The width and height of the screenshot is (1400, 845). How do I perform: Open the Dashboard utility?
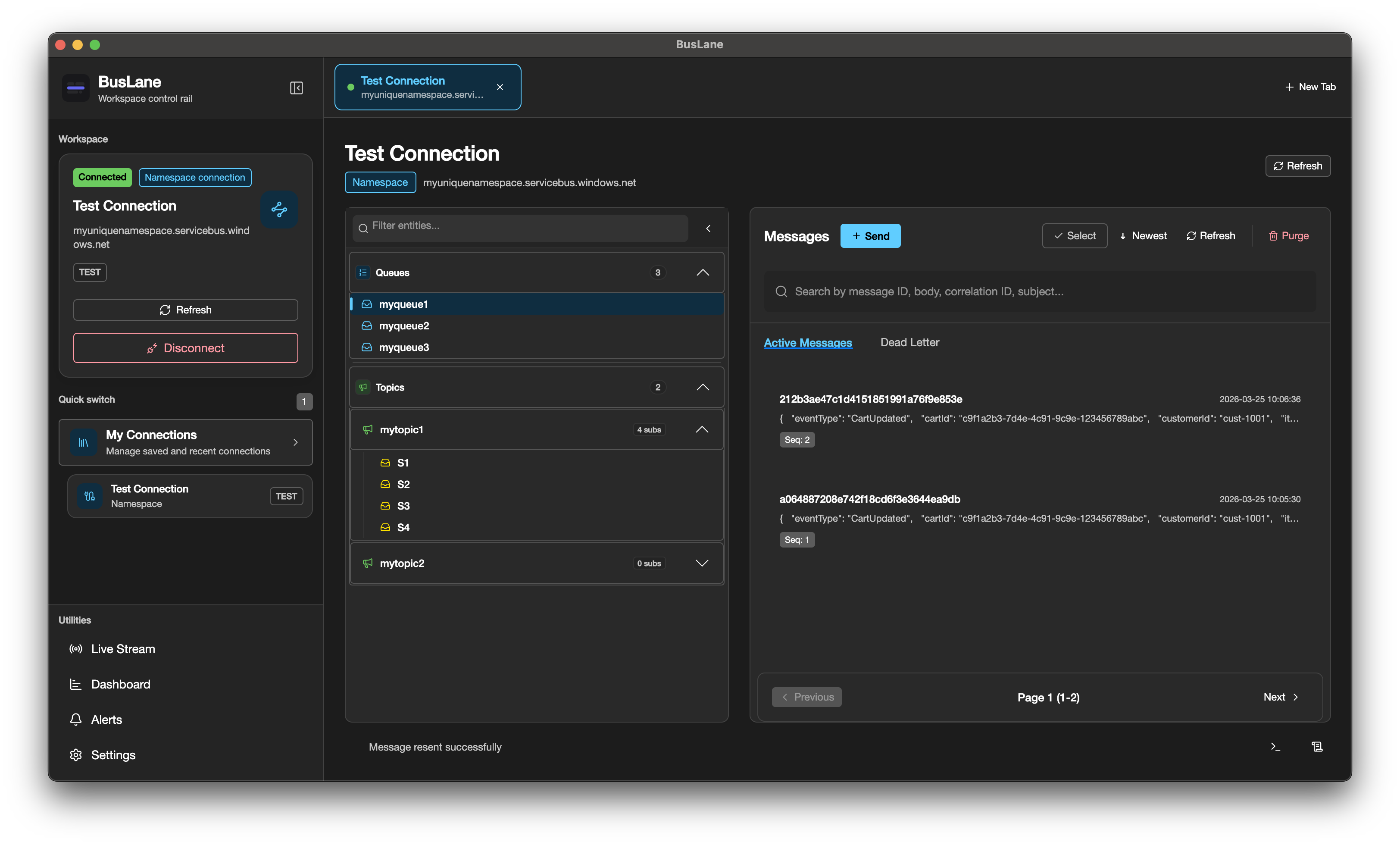[x=120, y=684]
